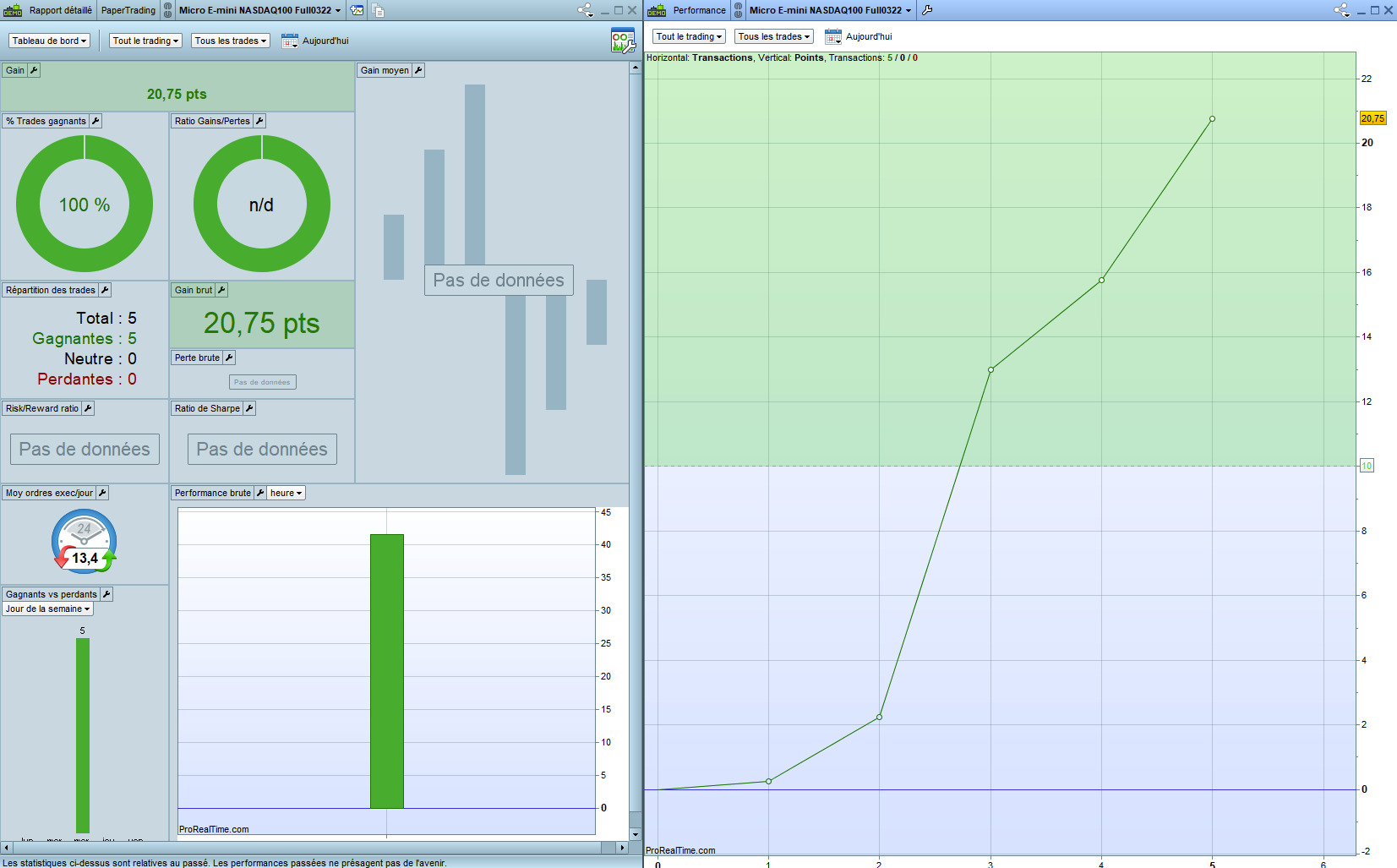The image size is (1397, 868).
Task: Click the 'Neutre : 0' trade count
Action: coord(101,358)
